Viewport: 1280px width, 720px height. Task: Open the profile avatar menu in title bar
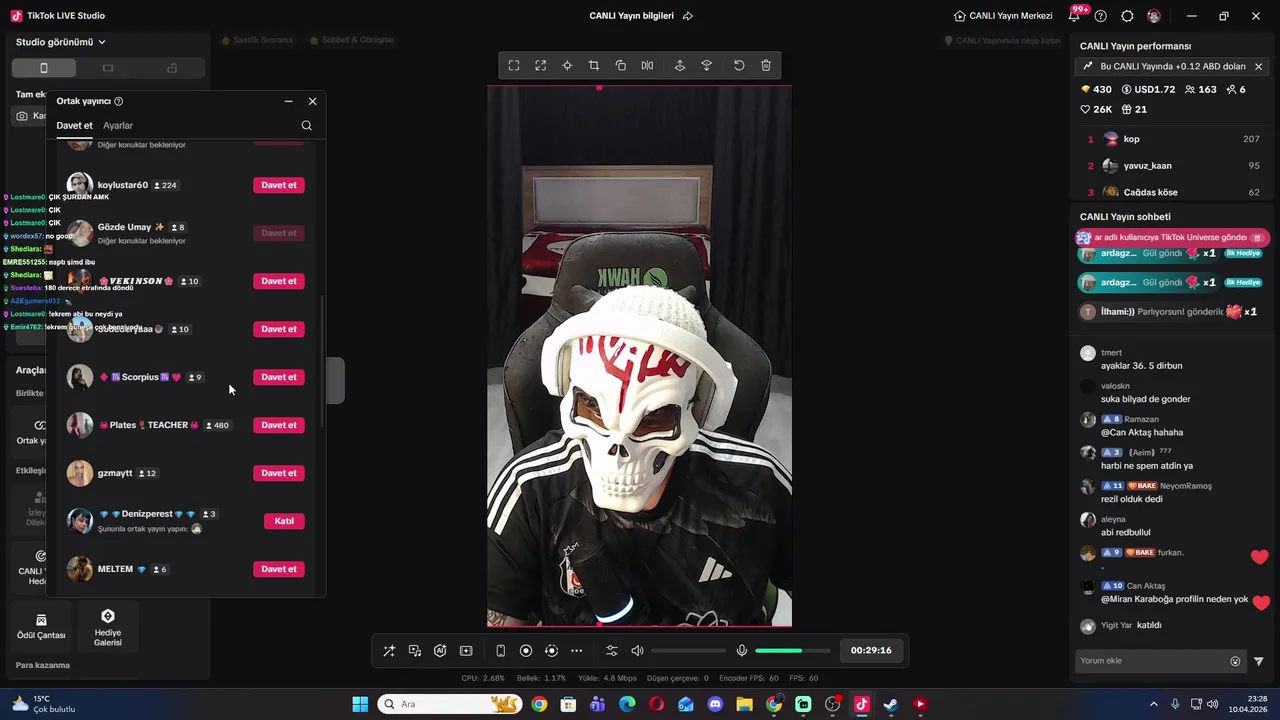[x=1154, y=16]
